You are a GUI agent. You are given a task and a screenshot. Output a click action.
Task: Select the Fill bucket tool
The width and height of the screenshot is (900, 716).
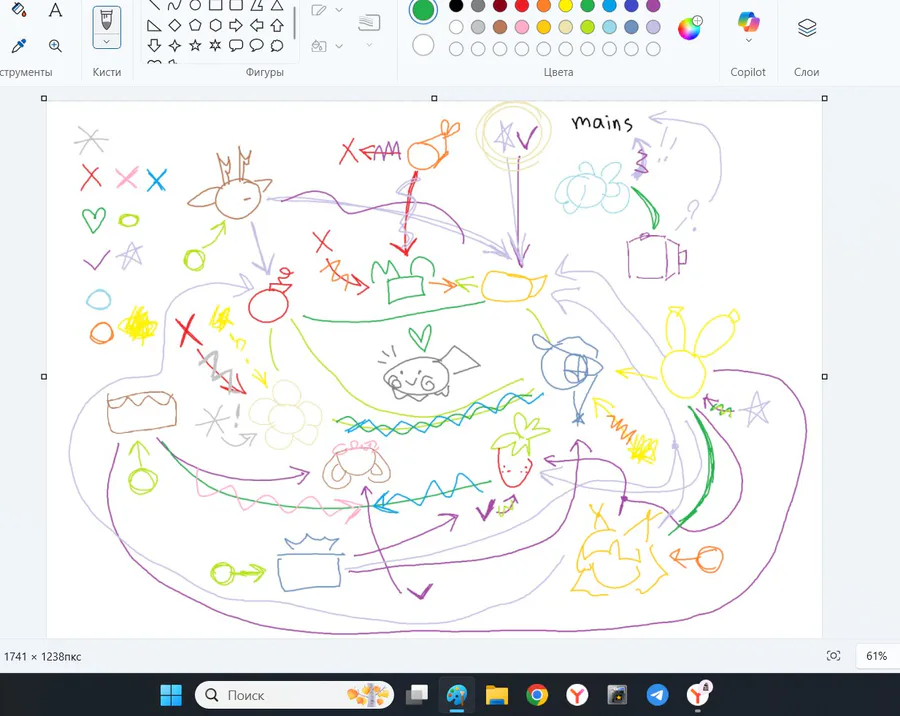point(18,10)
